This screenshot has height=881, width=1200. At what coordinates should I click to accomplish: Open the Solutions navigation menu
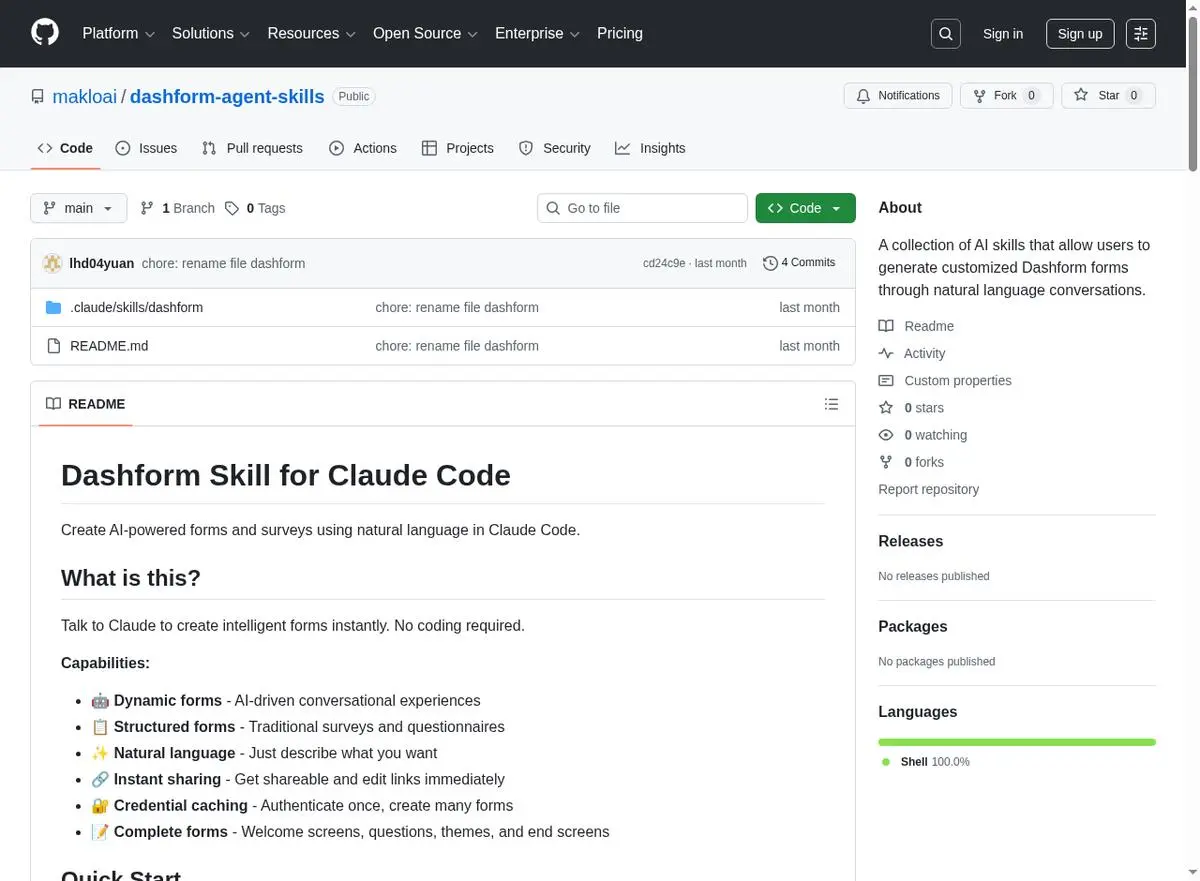209,33
